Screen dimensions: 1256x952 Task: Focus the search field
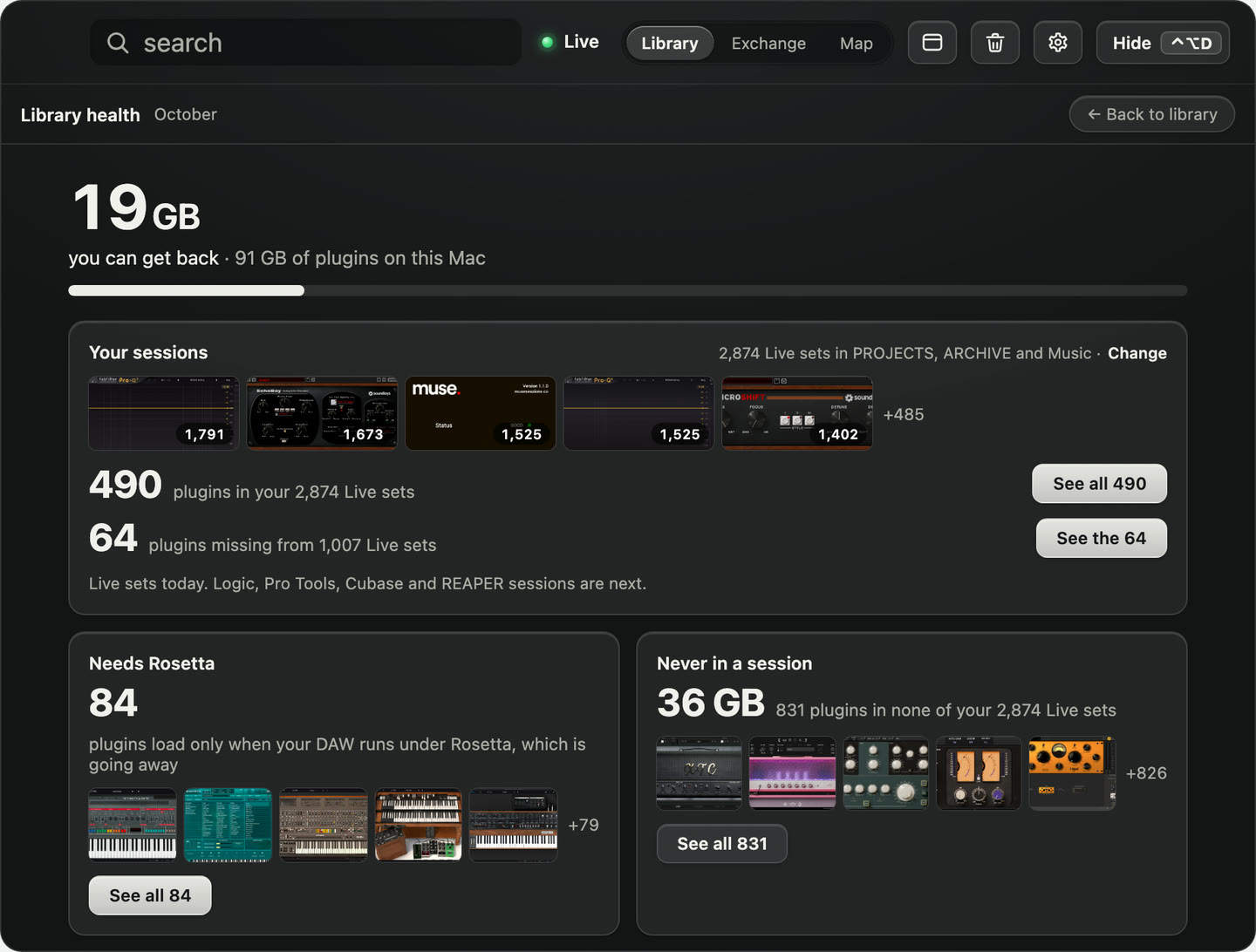tap(305, 43)
